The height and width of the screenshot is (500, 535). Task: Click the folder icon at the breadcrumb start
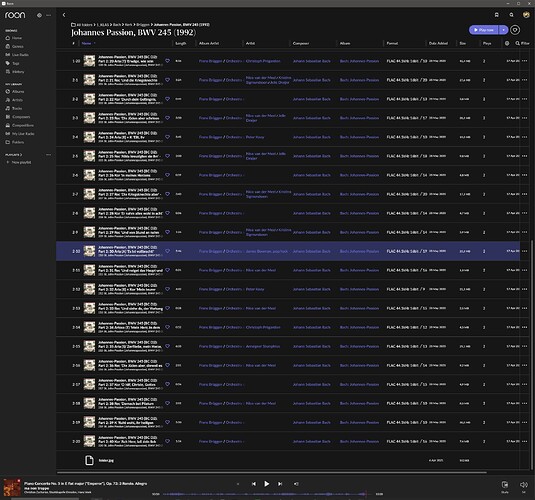(73, 25)
